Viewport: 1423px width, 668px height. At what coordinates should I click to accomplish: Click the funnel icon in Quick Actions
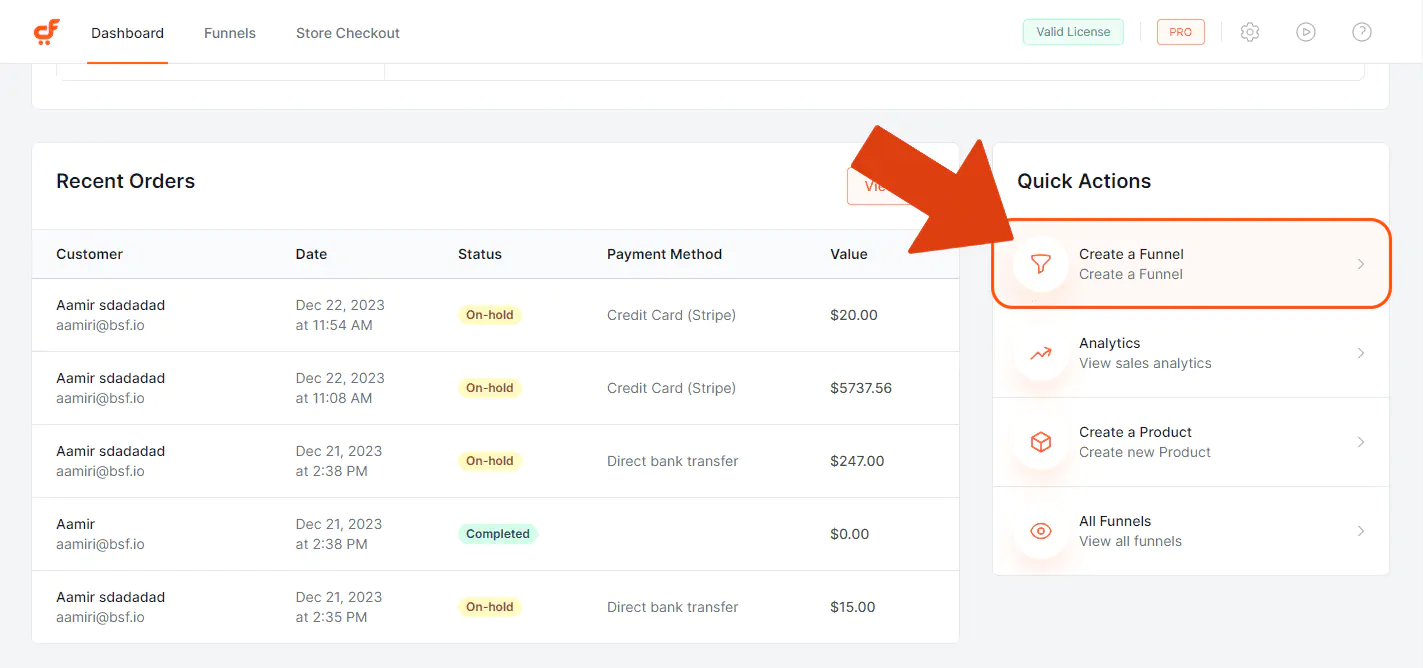tap(1041, 264)
